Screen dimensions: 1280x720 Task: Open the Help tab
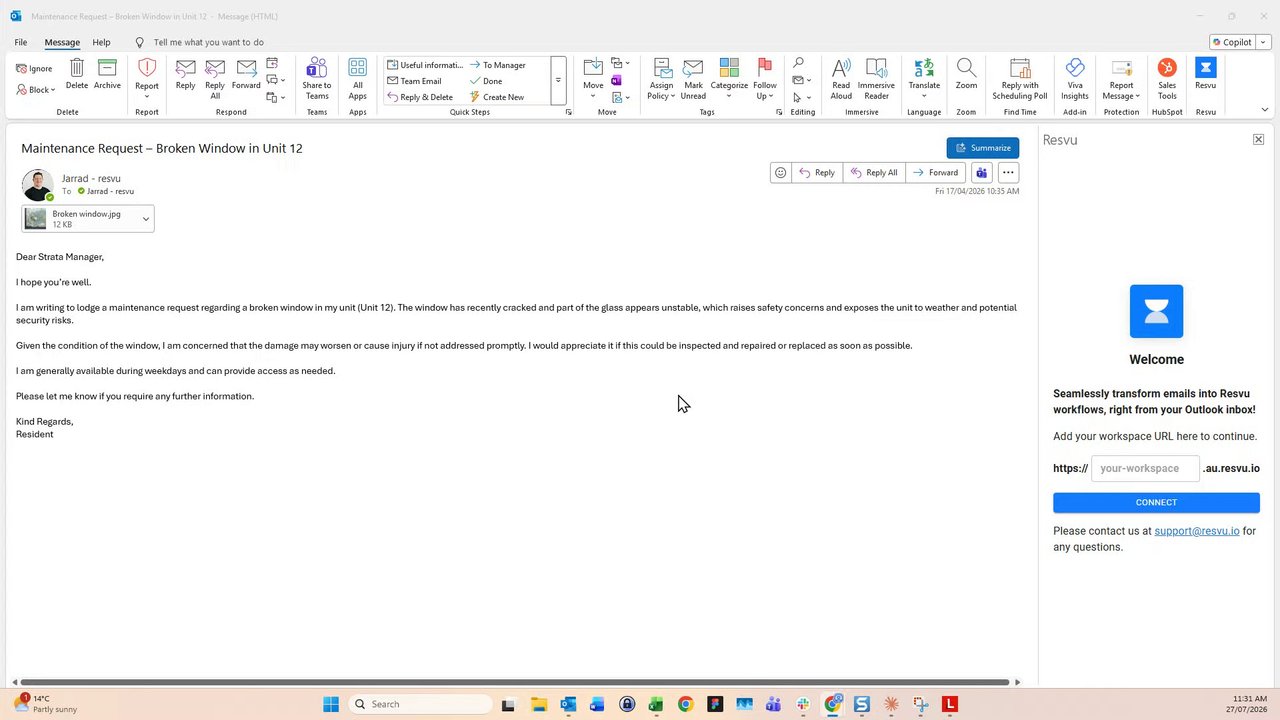[101, 43]
